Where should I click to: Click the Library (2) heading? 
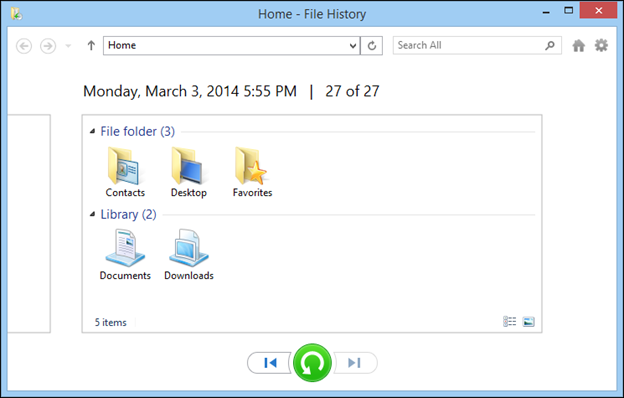pos(128,215)
